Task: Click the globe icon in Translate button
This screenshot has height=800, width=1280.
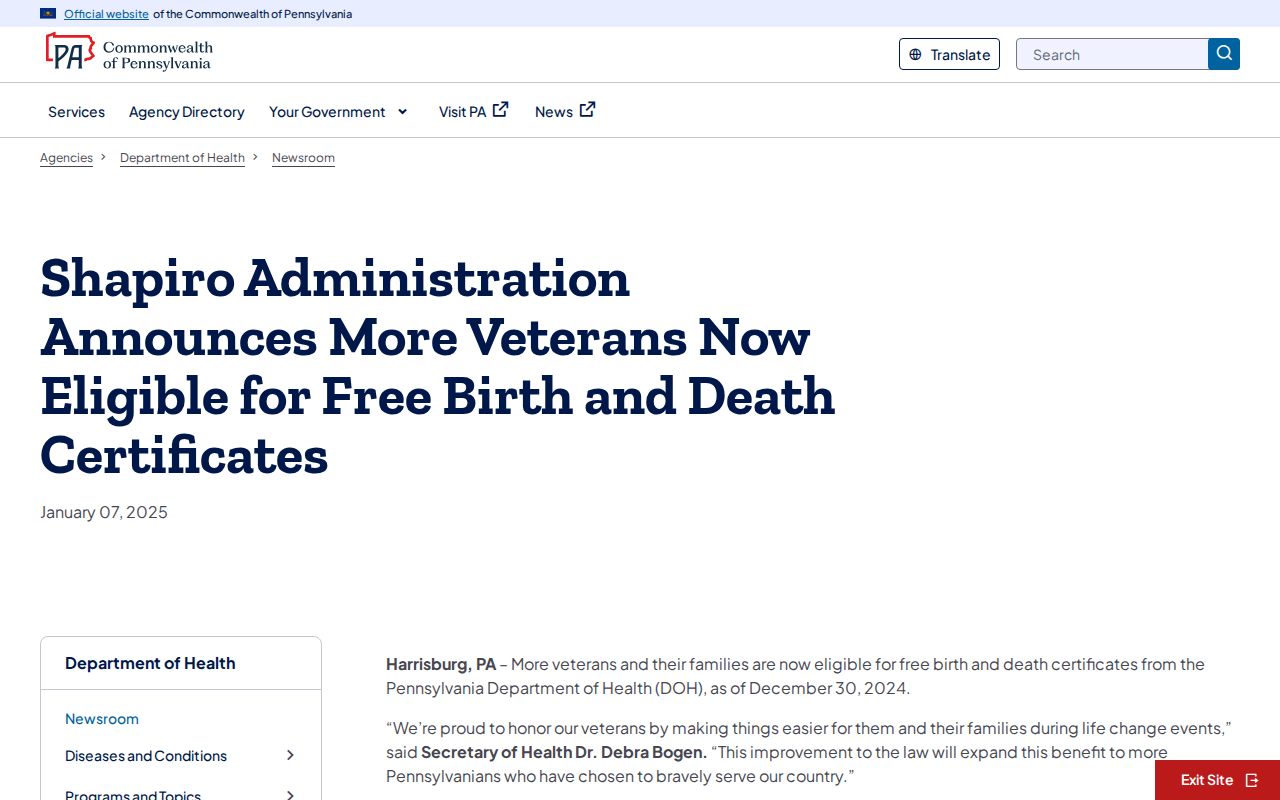Action: 915,55
